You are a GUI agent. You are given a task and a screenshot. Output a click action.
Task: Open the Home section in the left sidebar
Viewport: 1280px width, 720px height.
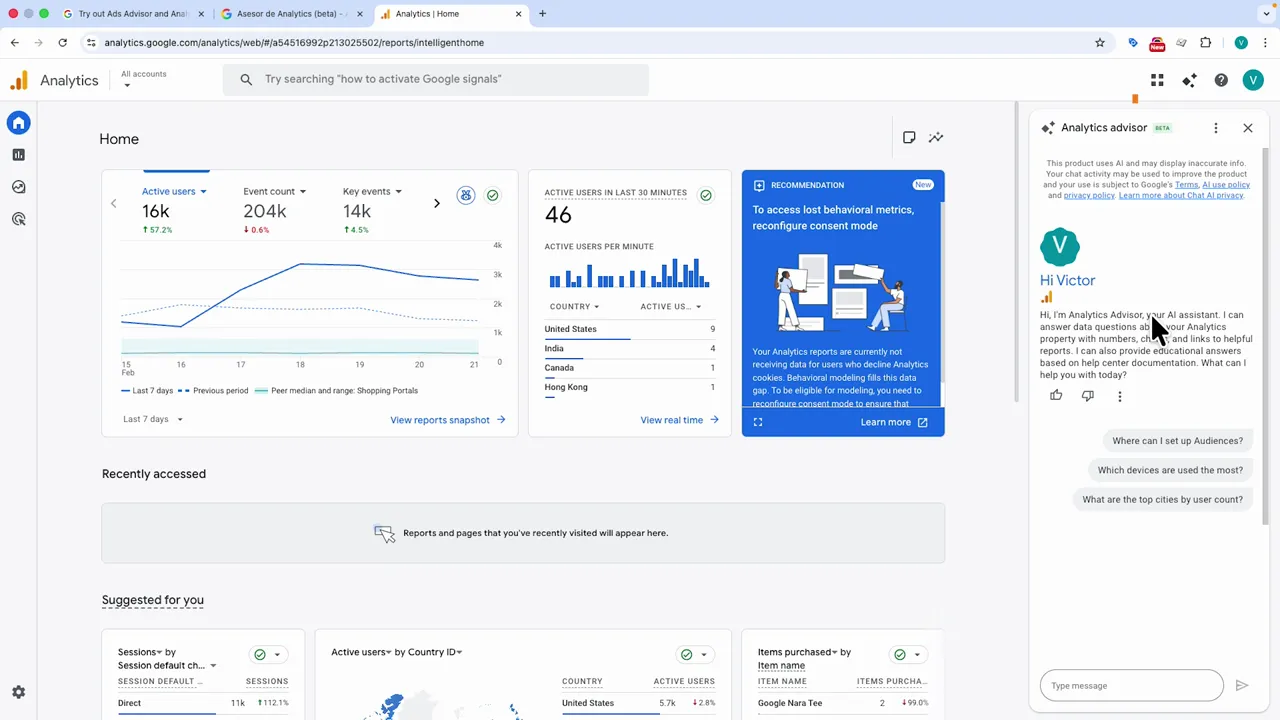click(x=18, y=123)
